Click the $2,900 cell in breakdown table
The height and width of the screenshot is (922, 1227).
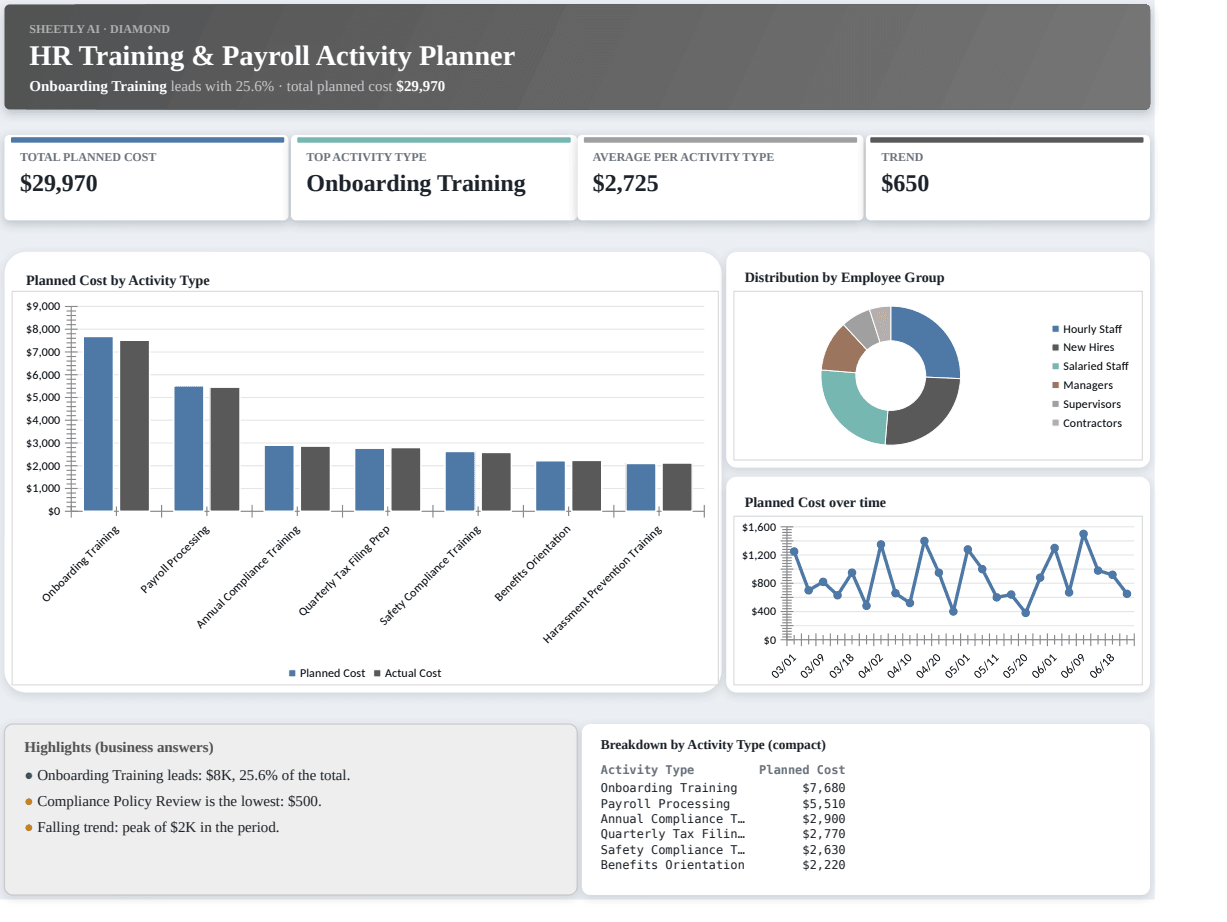pyautogui.click(x=824, y=819)
